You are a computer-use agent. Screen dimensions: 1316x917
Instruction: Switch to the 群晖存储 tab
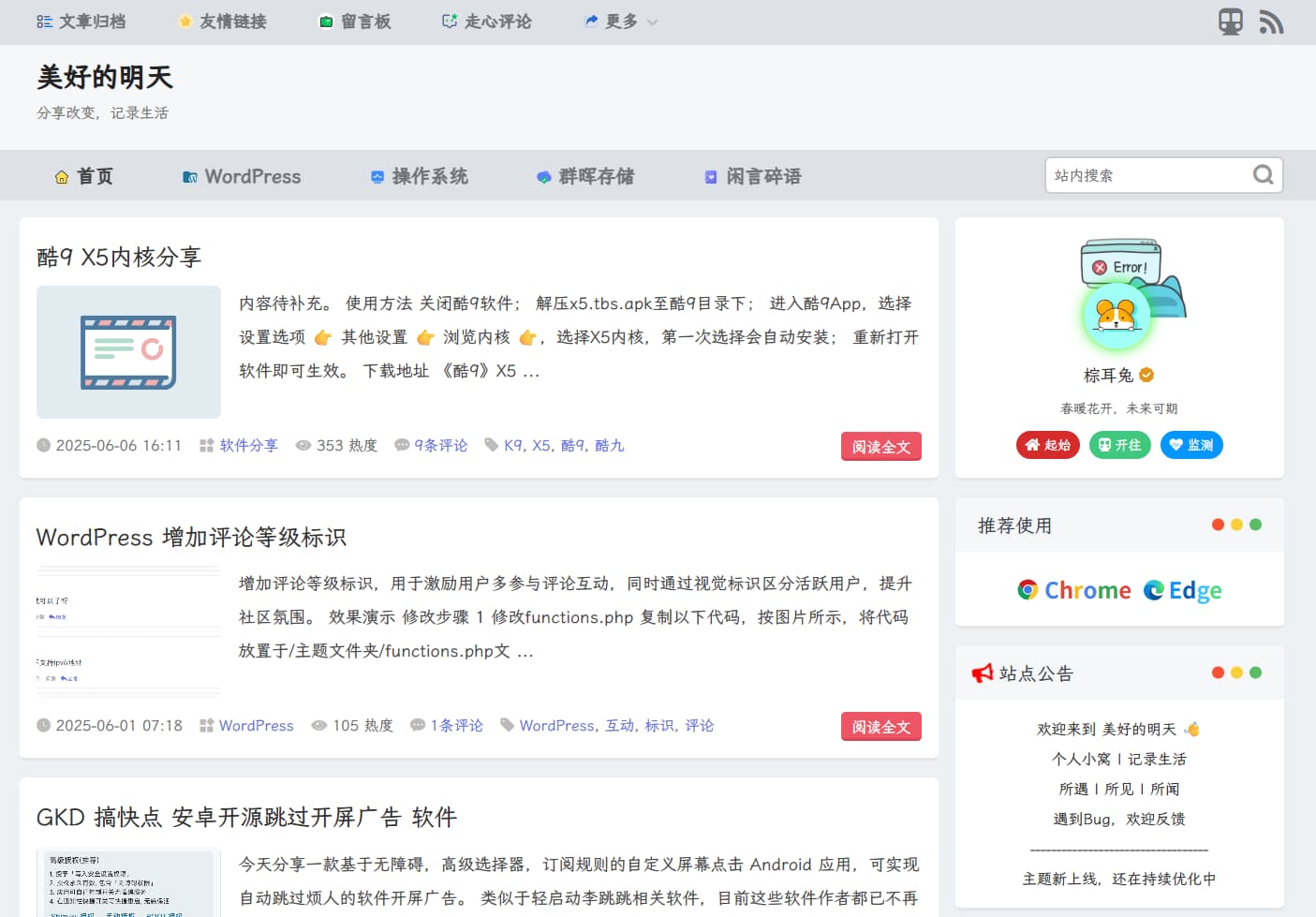(597, 175)
